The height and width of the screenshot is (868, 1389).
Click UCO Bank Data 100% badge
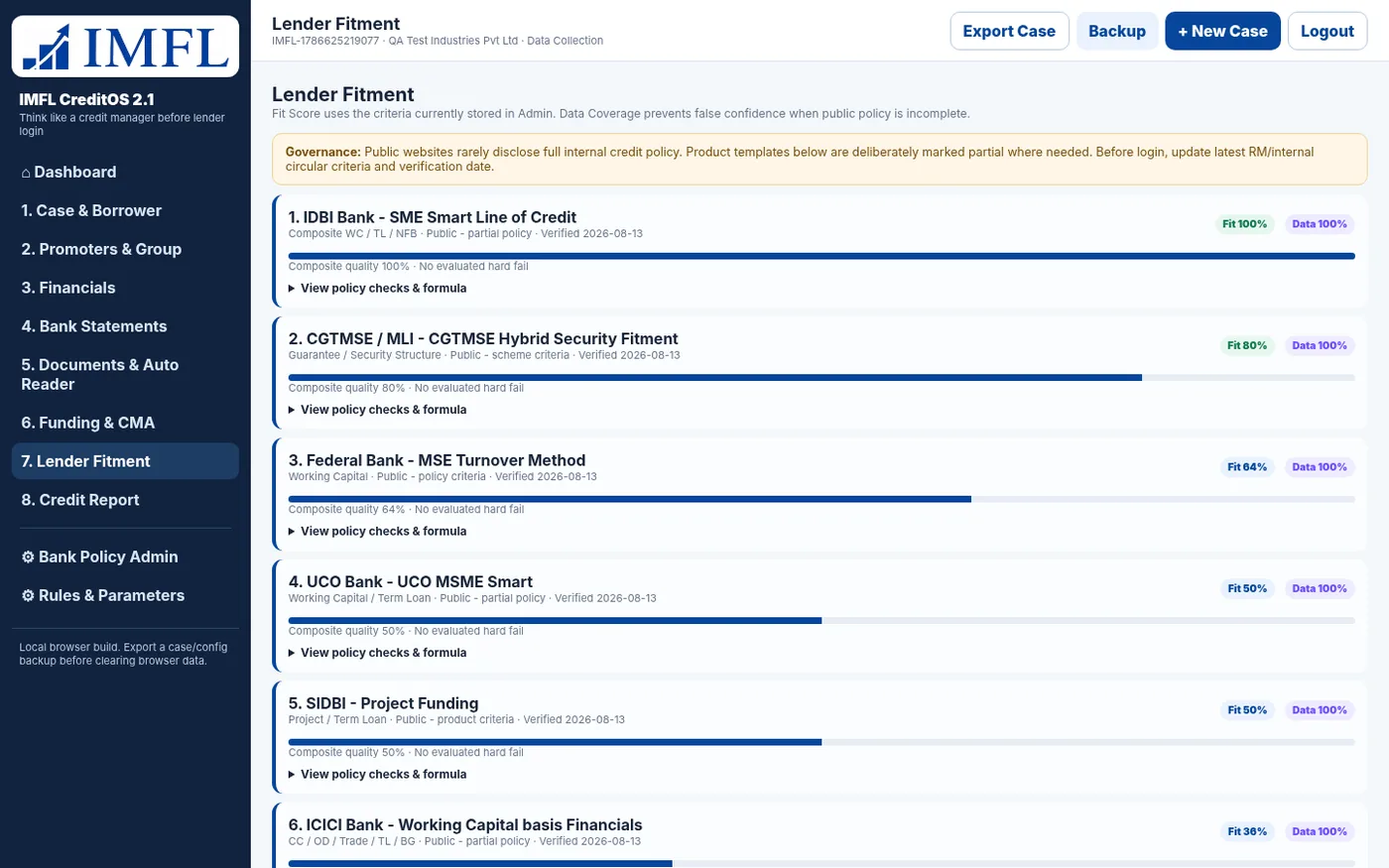tap(1320, 588)
